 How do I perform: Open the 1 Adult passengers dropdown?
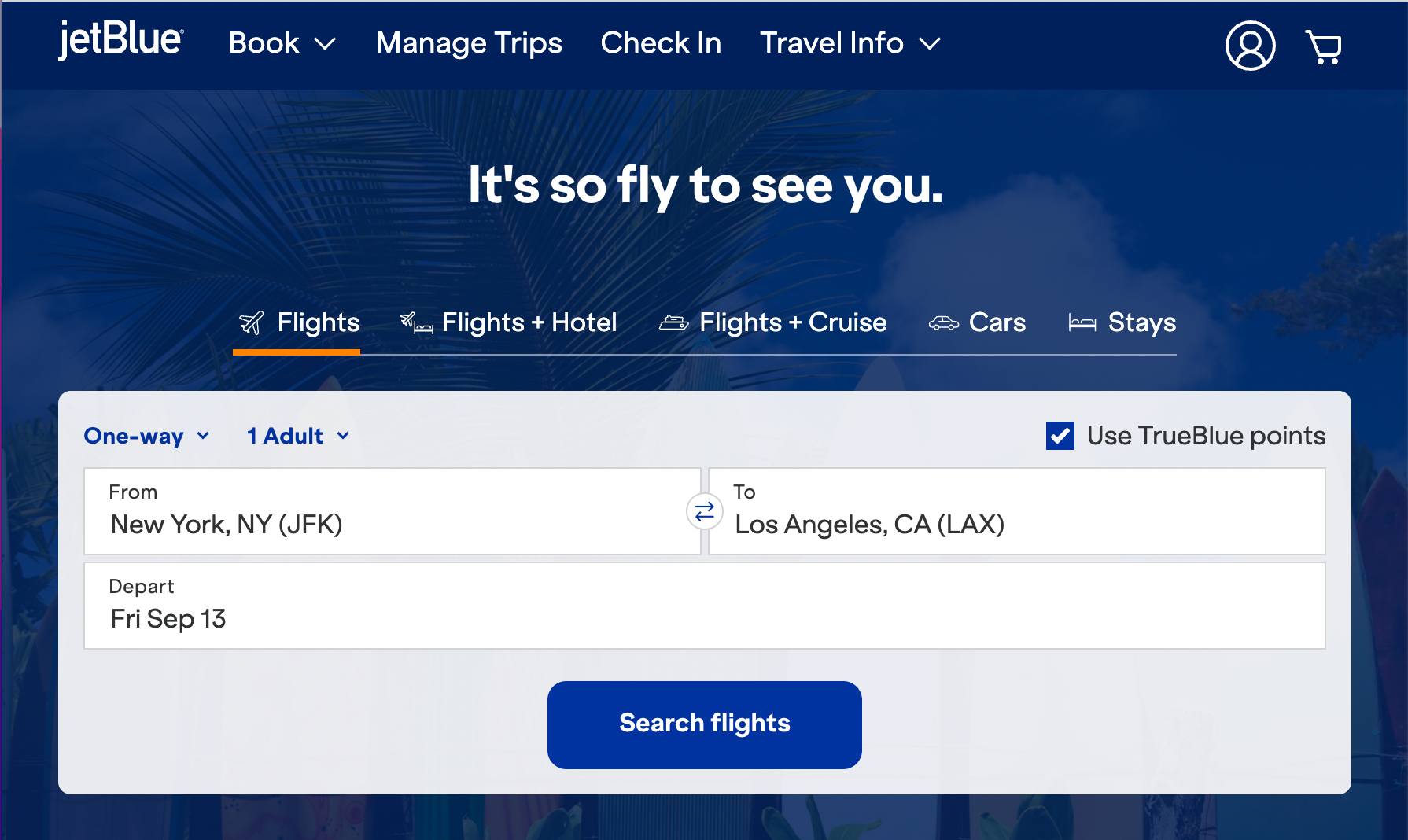click(298, 436)
